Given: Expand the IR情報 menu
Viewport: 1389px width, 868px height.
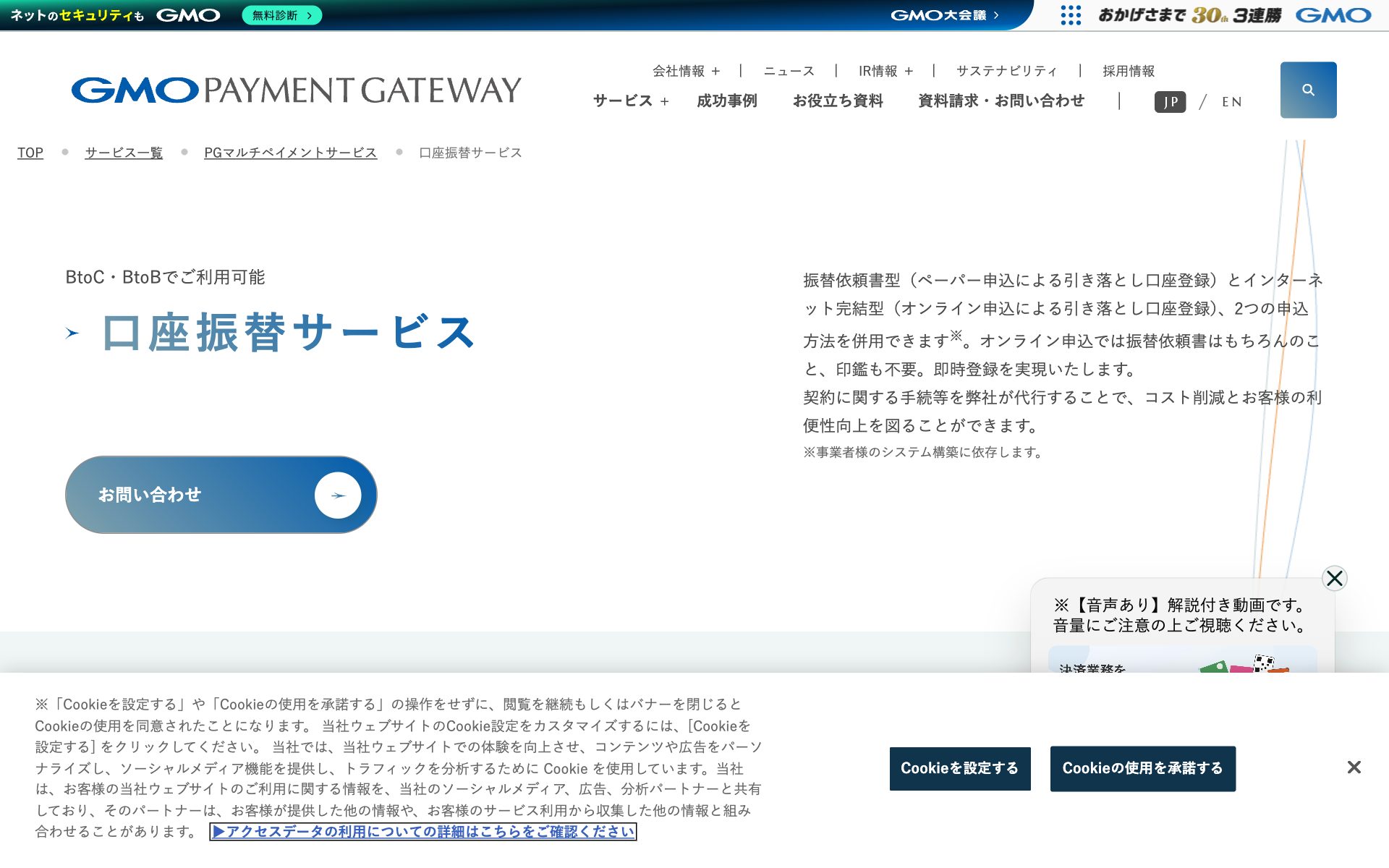Looking at the screenshot, I should [x=885, y=71].
